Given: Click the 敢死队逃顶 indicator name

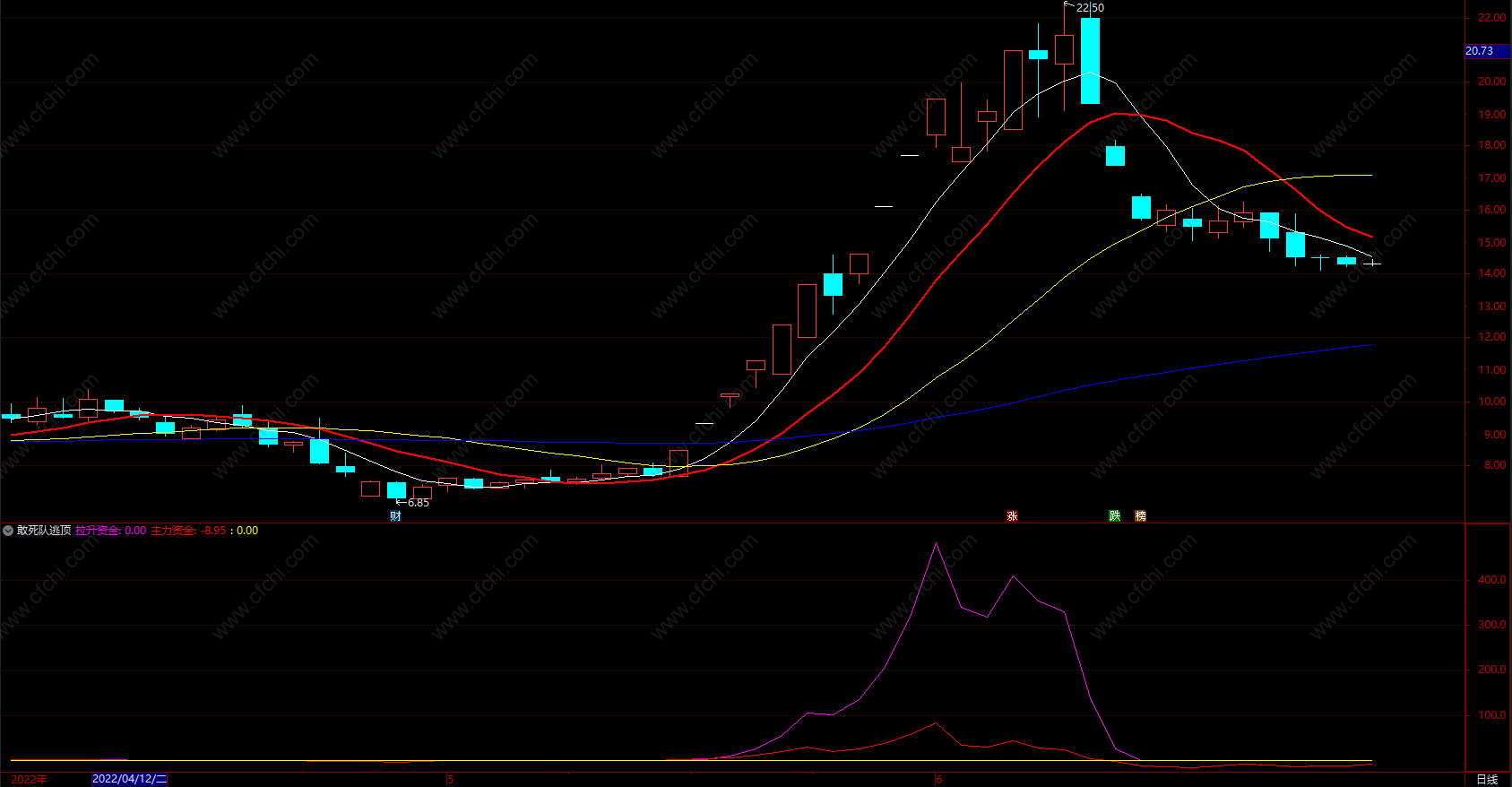Looking at the screenshot, I should [44, 531].
